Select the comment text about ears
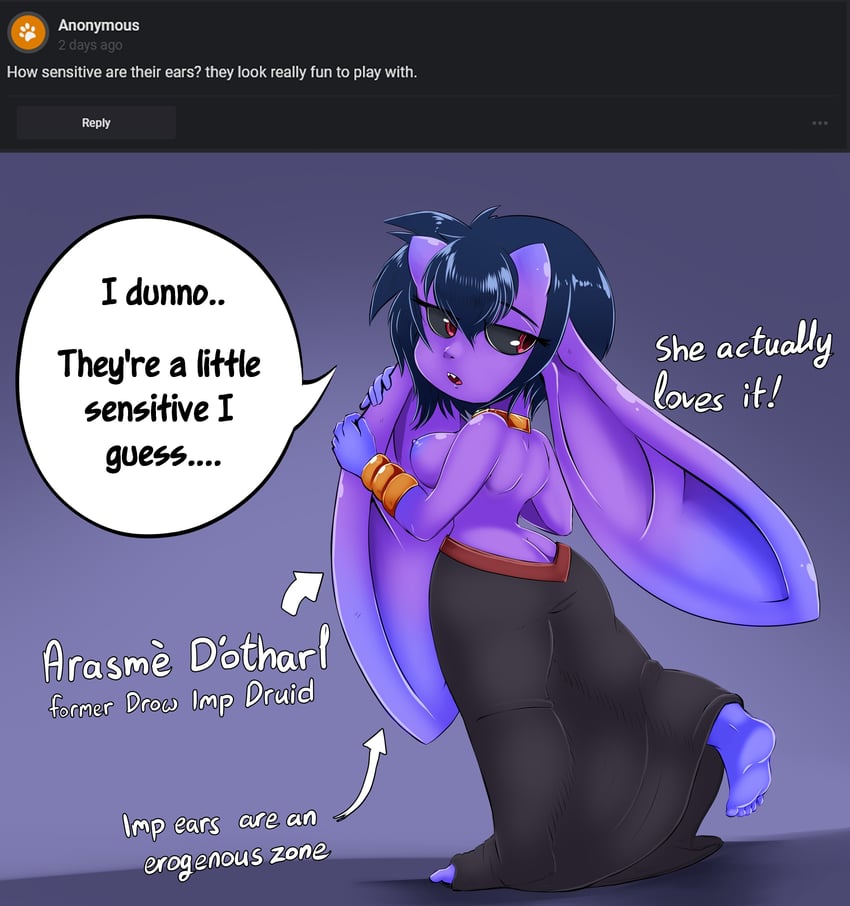This screenshot has height=906, width=850. click(211, 72)
